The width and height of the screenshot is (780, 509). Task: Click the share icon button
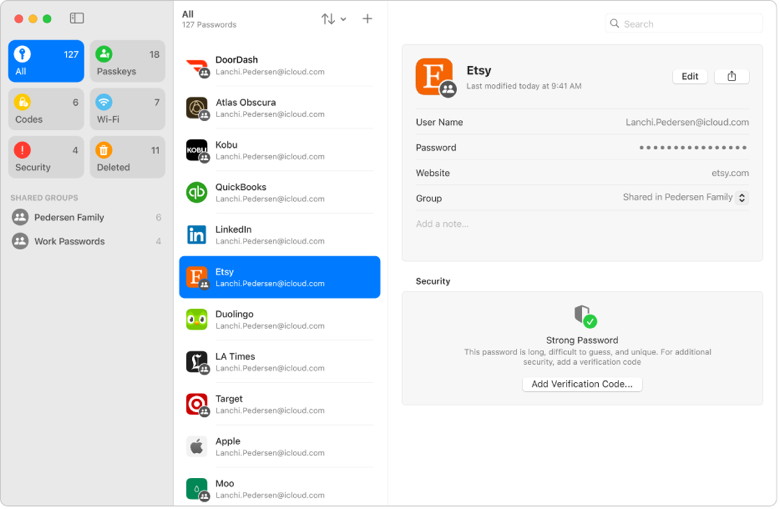click(x=731, y=76)
